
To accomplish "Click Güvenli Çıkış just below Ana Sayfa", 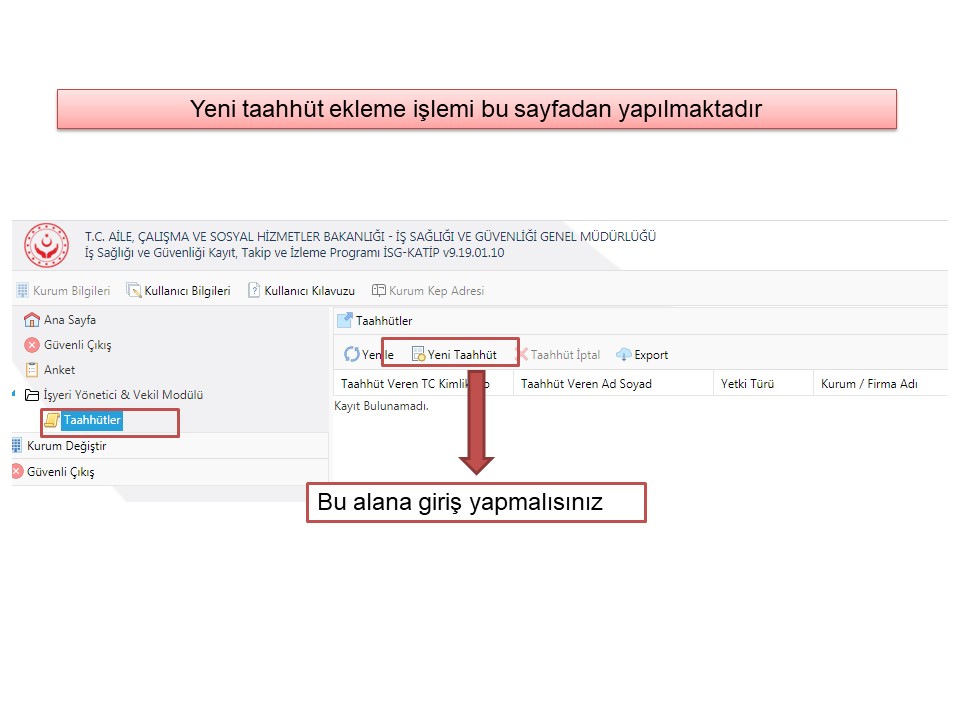I will 68,345.
